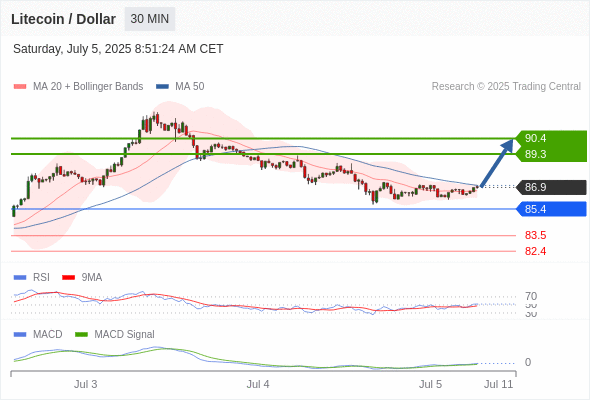Select the 89.3 resistance price label

click(535, 154)
